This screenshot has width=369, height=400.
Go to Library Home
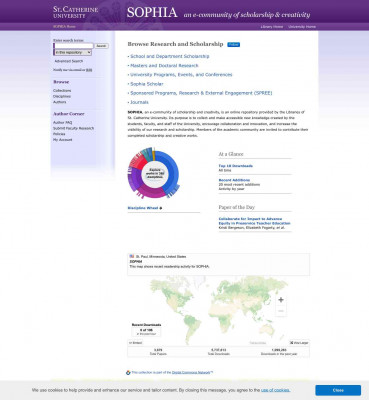tap(272, 27)
